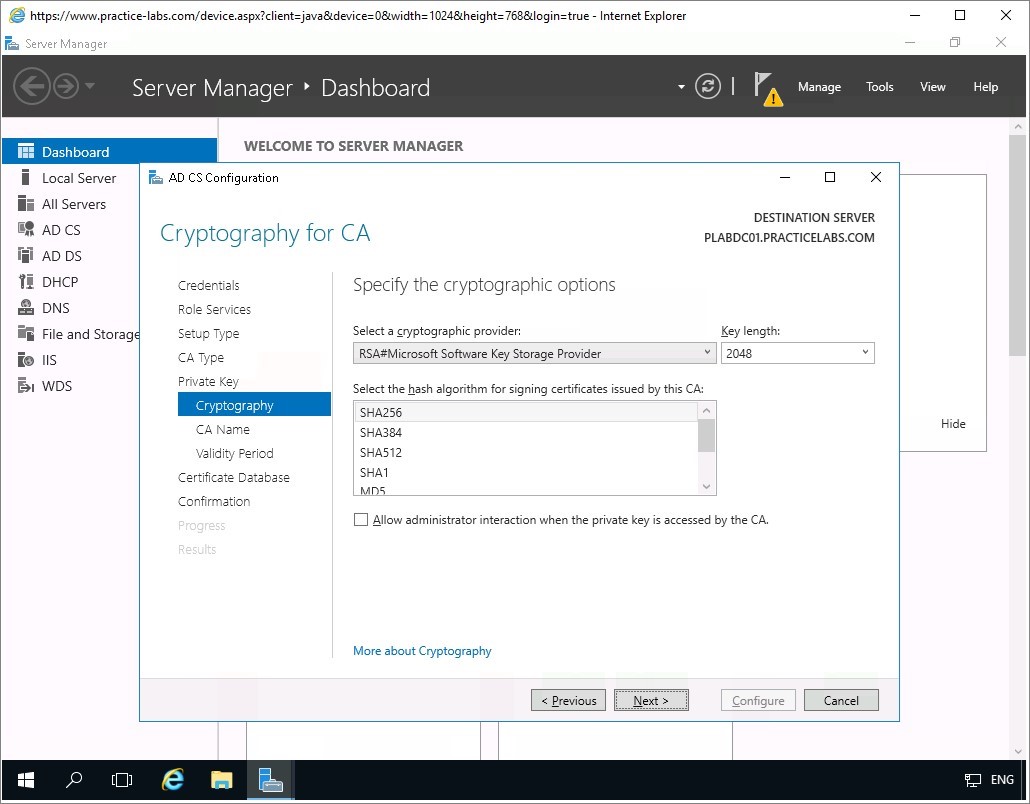1030x804 pixels.
Task: Select the SHA1 hash algorithm
Action: click(526, 472)
